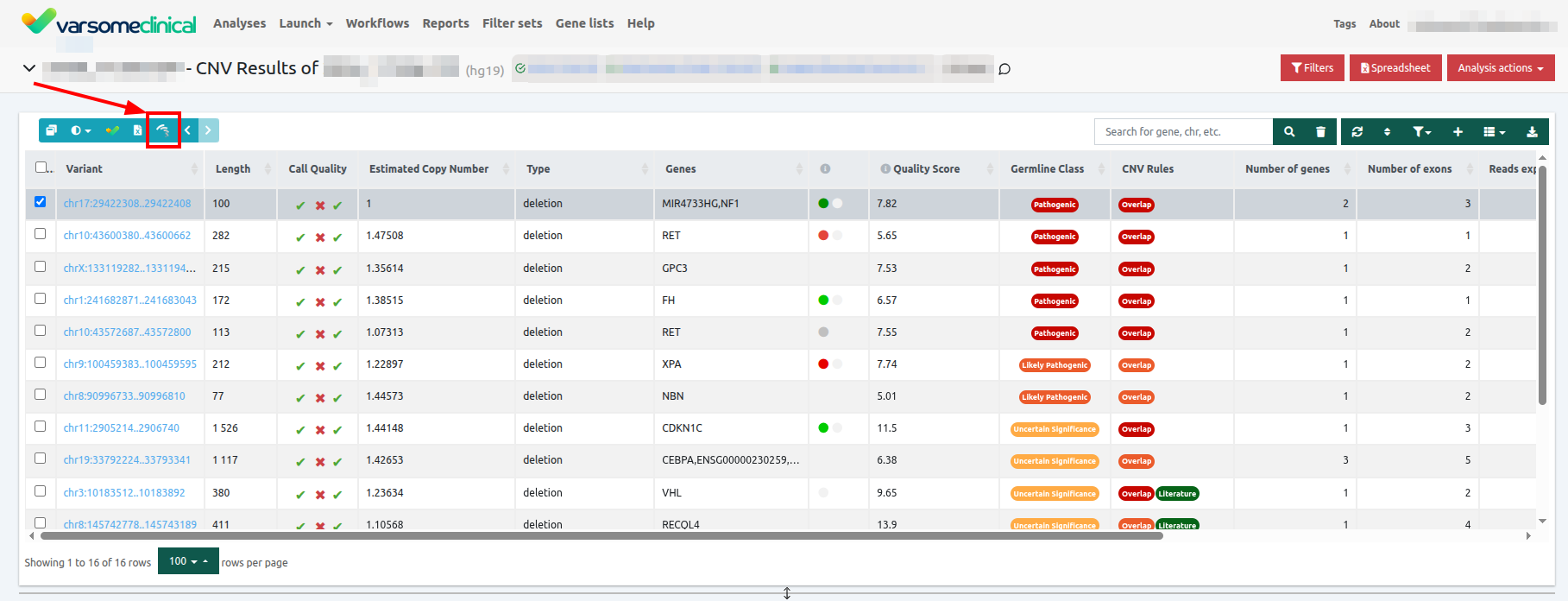The image size is (1568, 601).
Task: Toggle the select-all checkbox in table header
Action: pos(41,168)
